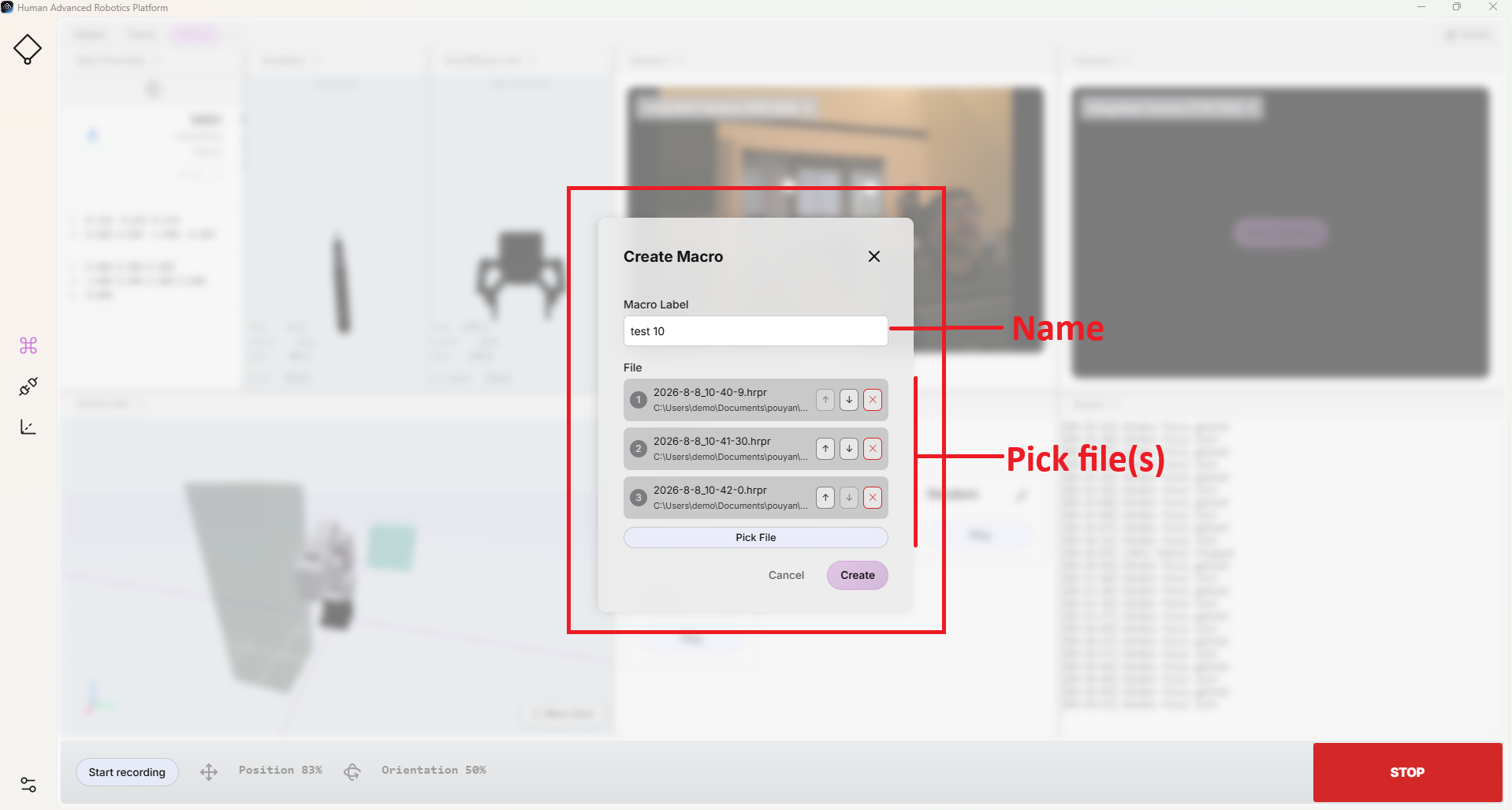Click Start recording button
1512x810 pixels.
(127, 772)
